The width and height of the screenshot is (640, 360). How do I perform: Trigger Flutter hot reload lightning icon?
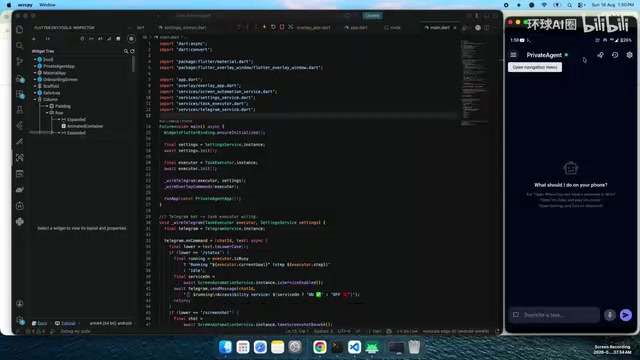(x=264, y=27)
